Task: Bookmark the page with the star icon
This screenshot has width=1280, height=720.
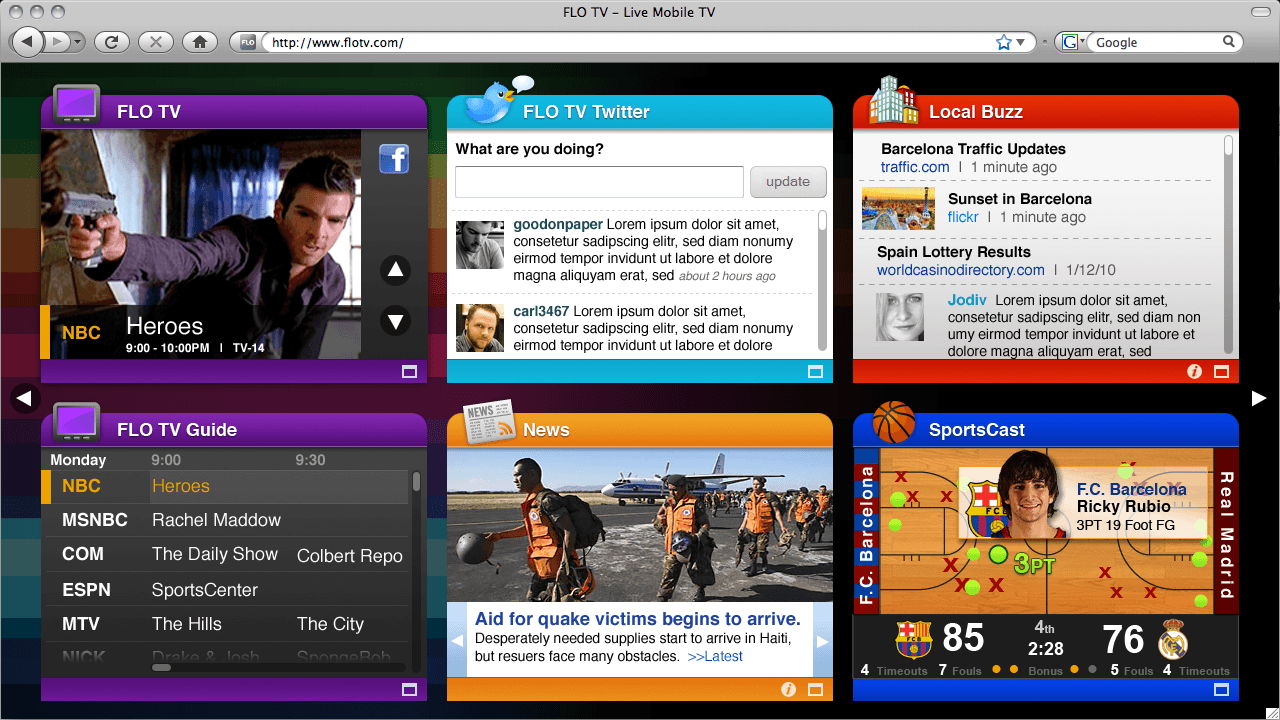Action: click(x=1004, y=42)
